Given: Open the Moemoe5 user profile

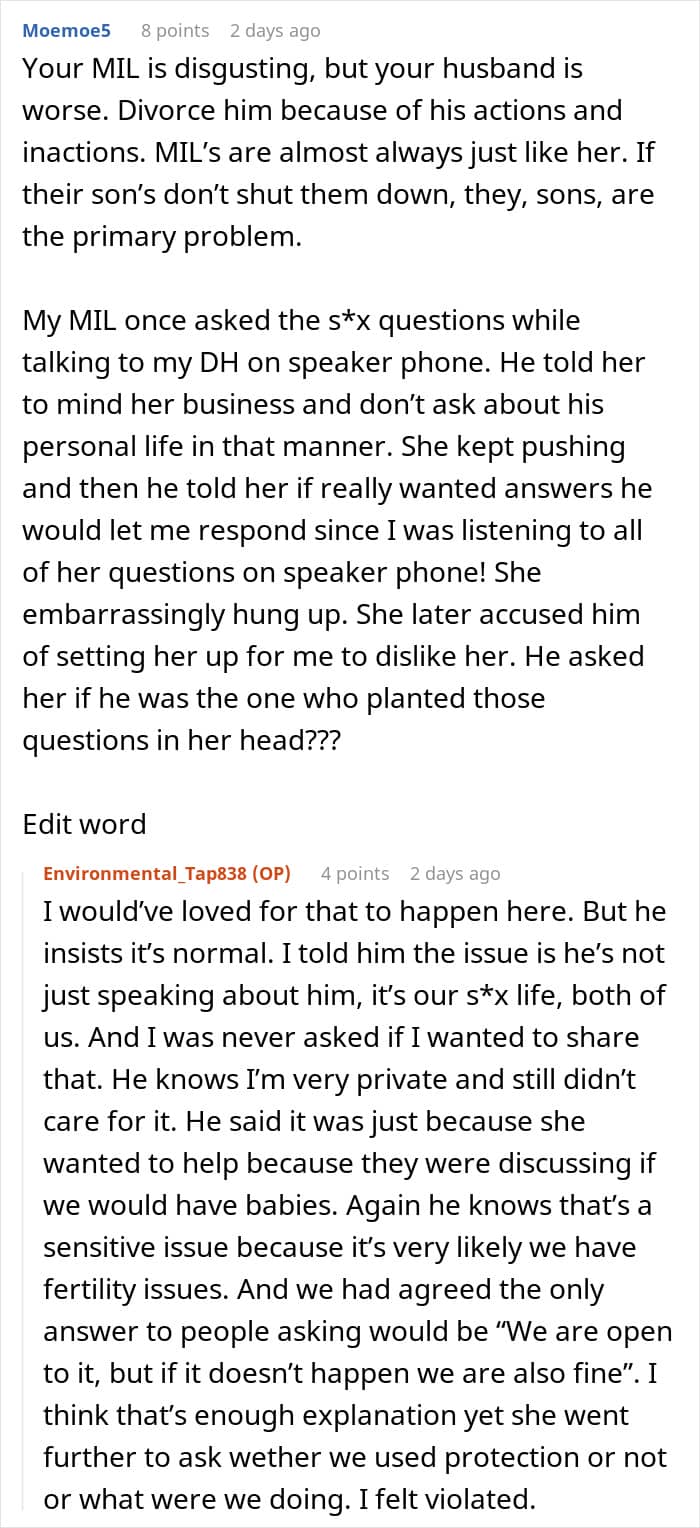Looking at the screenshot, I should coord(66,31).
